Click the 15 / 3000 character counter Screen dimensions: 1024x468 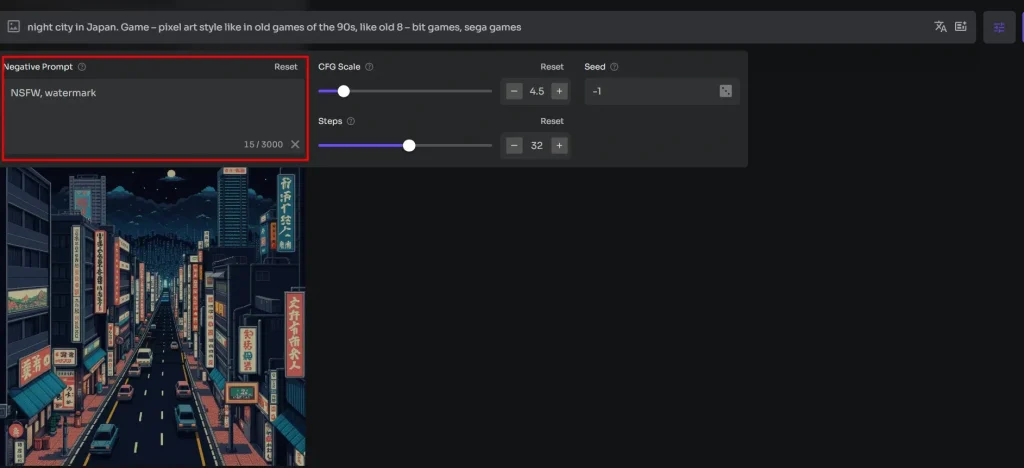click(x=263, y=144)
